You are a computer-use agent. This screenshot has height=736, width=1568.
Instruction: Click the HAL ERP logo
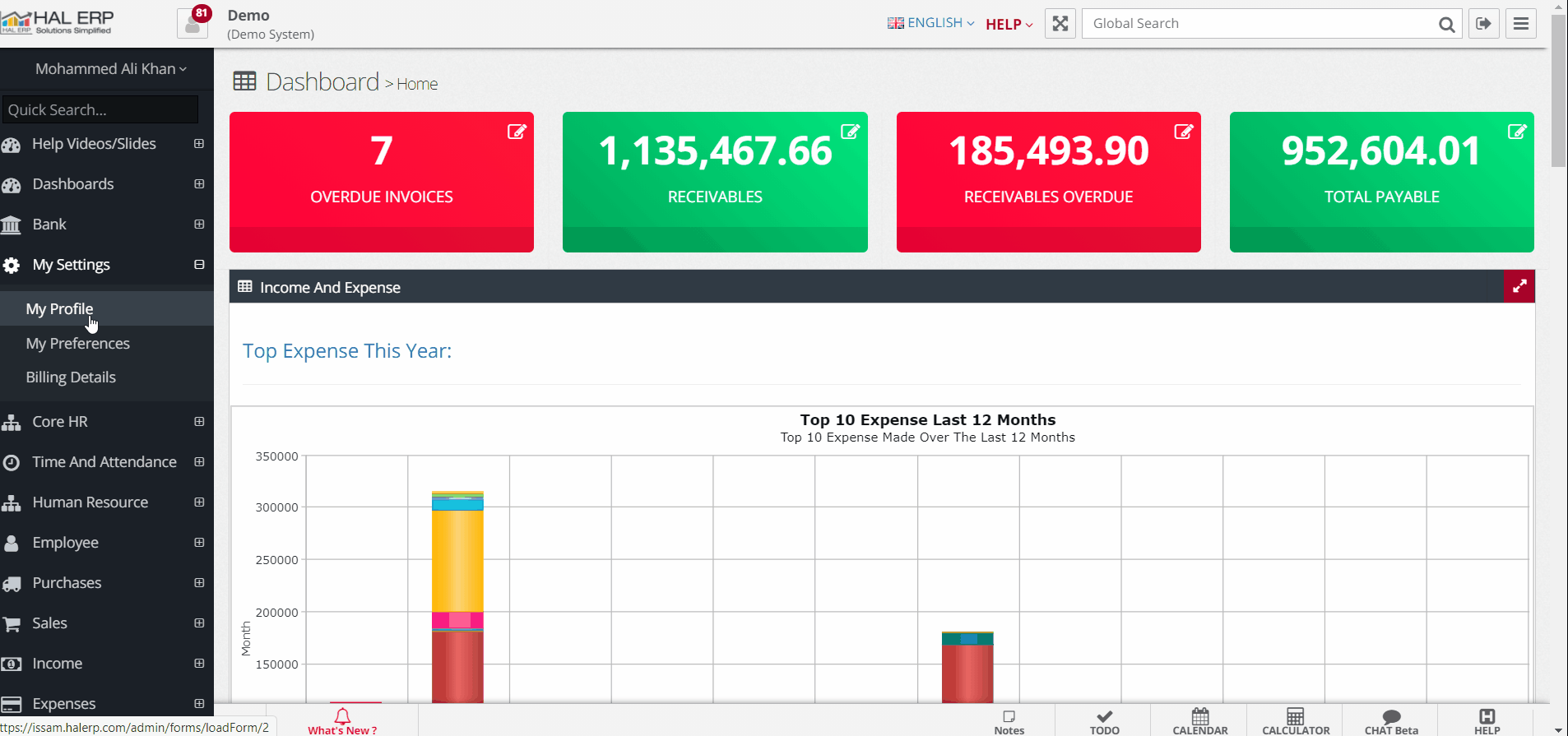[57, 22]
